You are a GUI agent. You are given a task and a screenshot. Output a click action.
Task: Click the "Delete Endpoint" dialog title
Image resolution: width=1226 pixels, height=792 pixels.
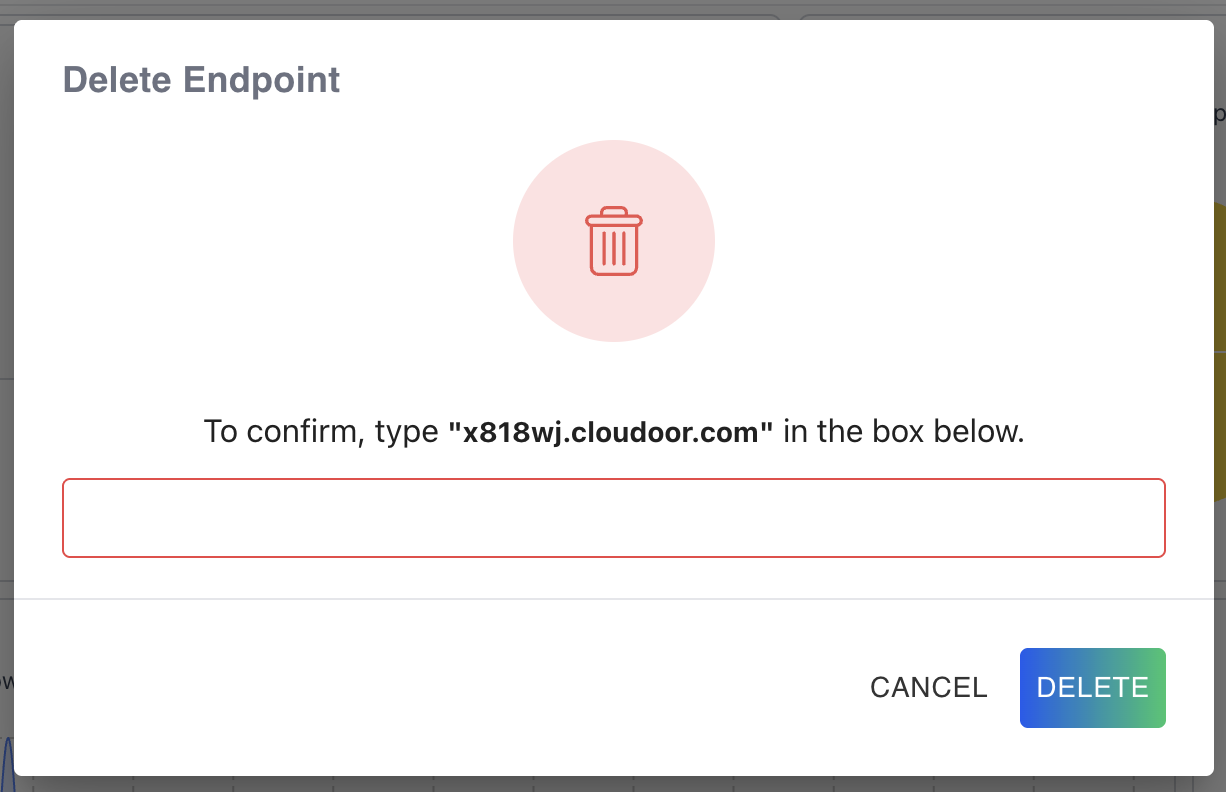coord(201,80)
